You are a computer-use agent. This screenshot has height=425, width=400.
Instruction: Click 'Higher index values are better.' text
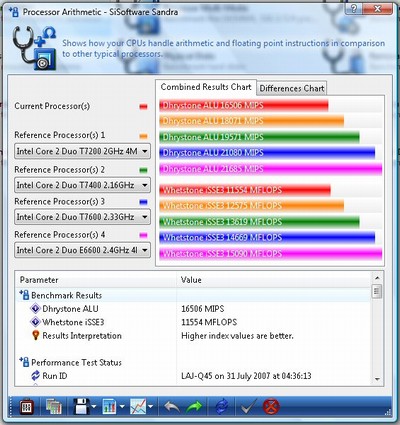click(x=237, y=335)
